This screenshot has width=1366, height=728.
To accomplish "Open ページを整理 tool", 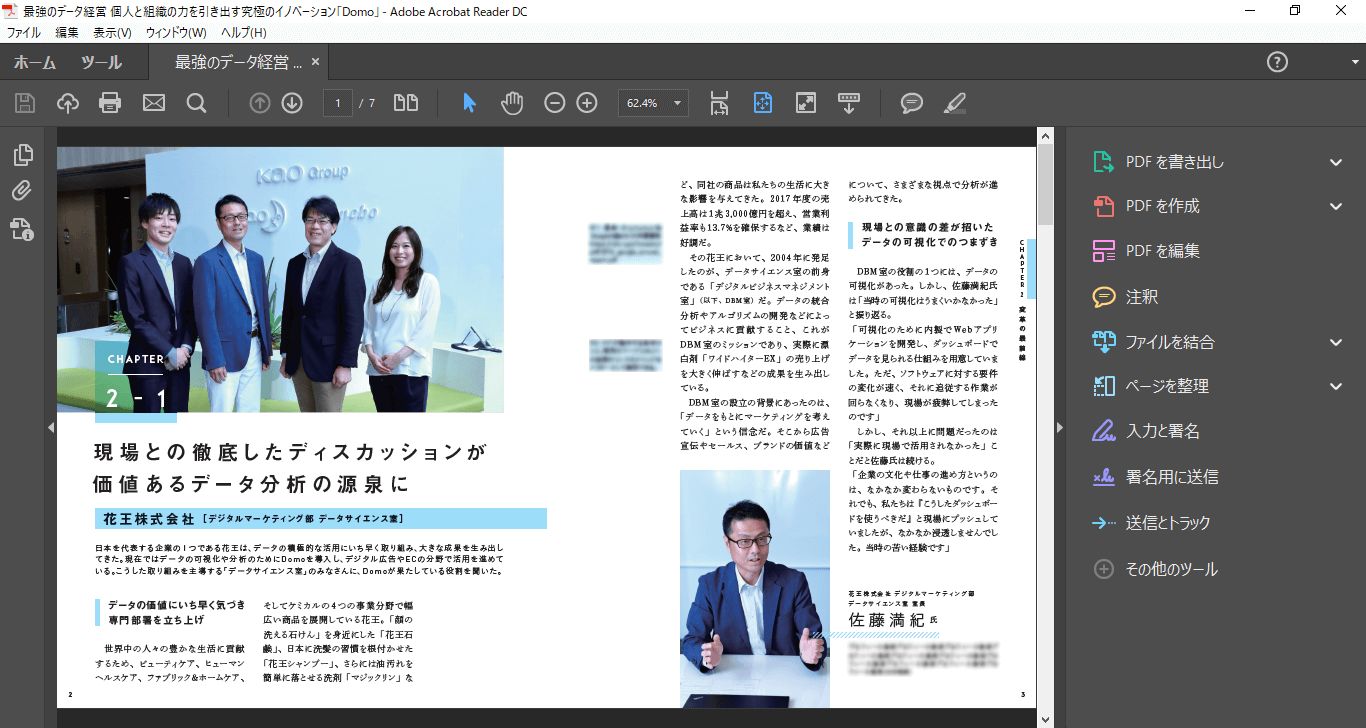I will tap(1151, 386).
